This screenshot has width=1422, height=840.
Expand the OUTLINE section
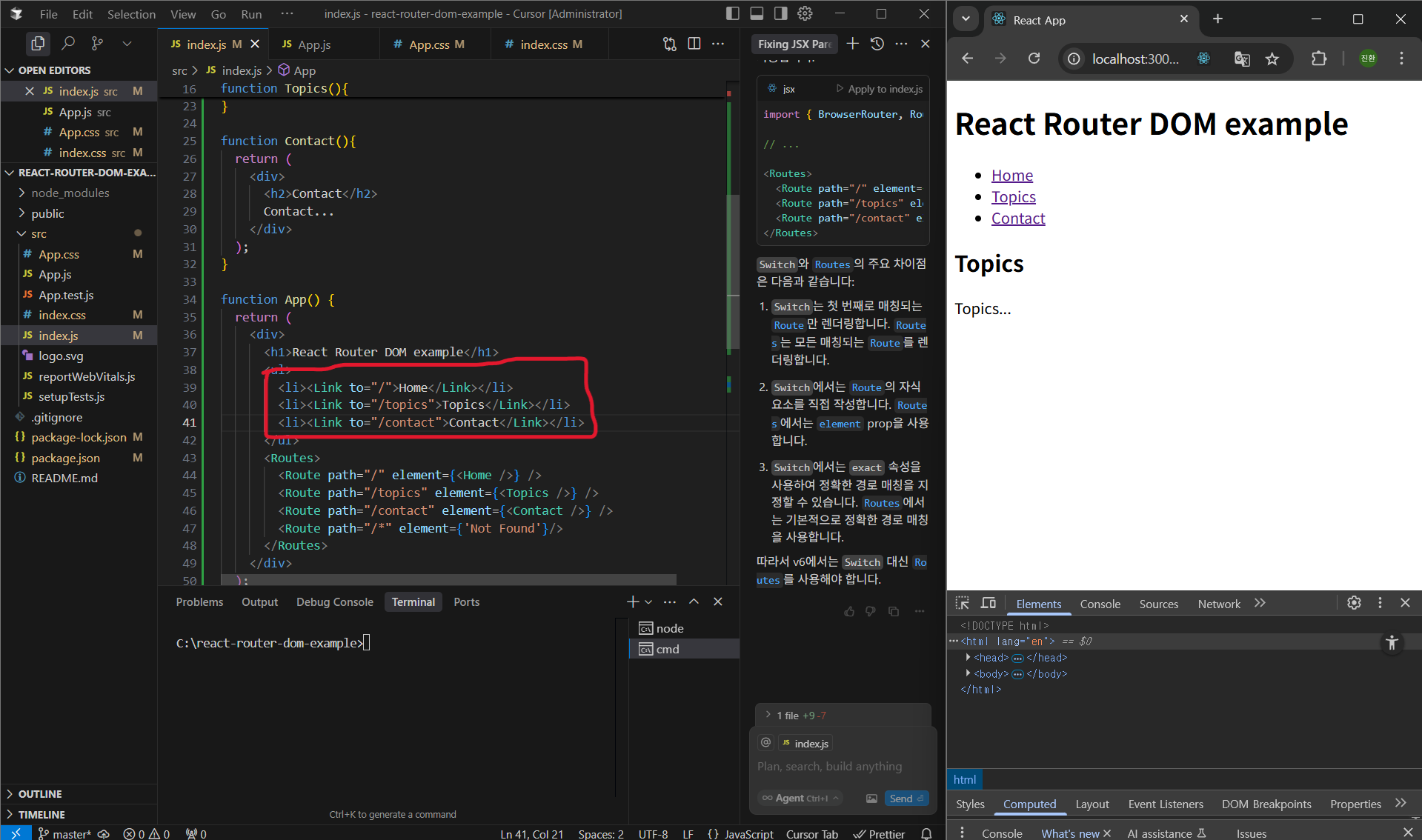40,794
